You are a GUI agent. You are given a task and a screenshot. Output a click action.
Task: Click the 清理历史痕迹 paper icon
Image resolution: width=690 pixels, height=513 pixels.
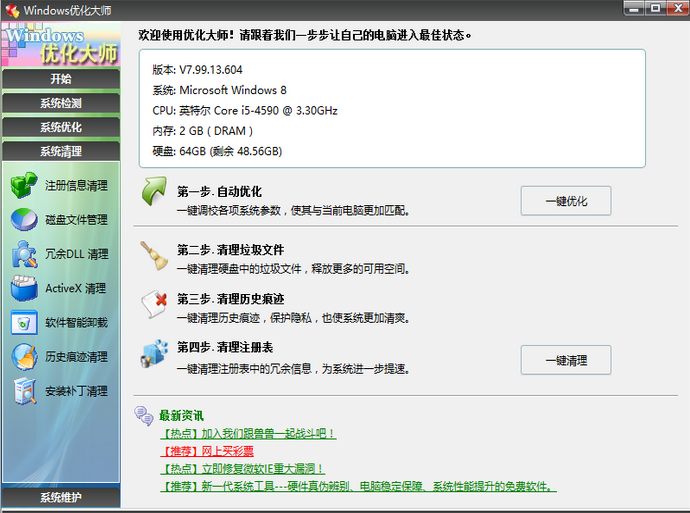[154, 304]
